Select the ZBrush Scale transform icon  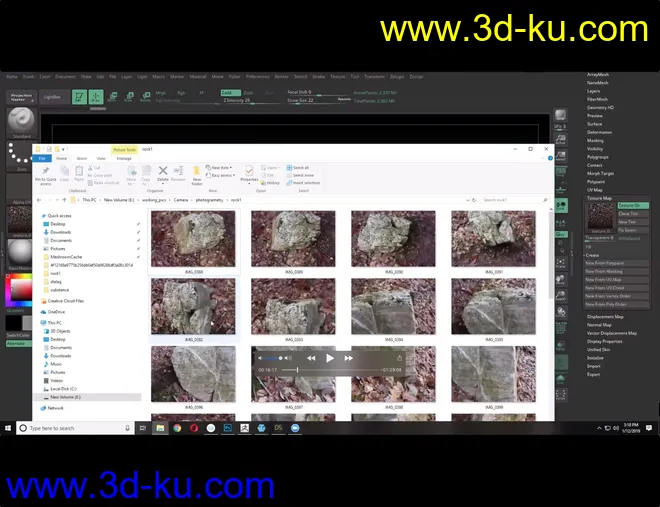click(129, 97)
